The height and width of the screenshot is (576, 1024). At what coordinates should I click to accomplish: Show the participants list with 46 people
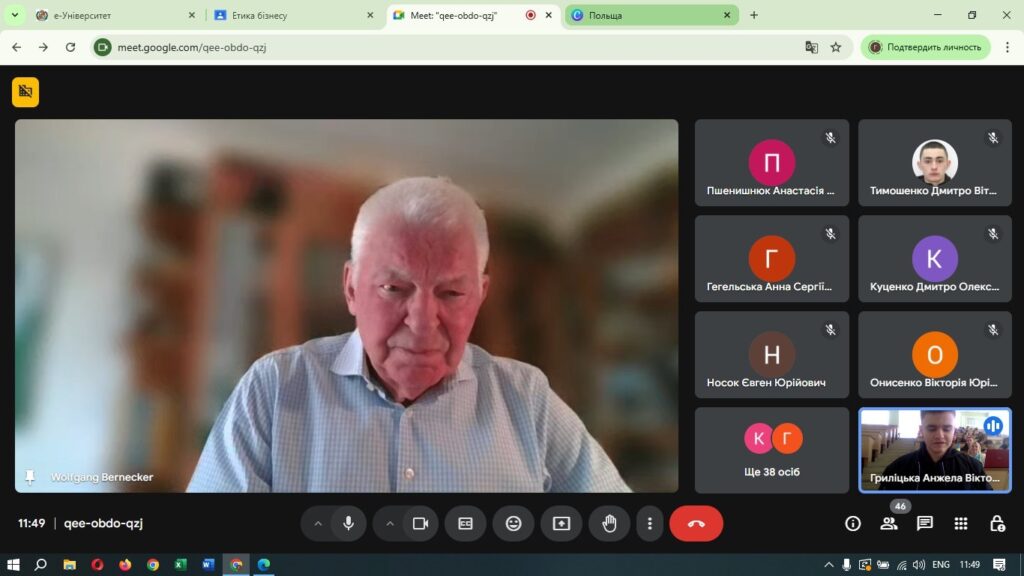(889, 523)
